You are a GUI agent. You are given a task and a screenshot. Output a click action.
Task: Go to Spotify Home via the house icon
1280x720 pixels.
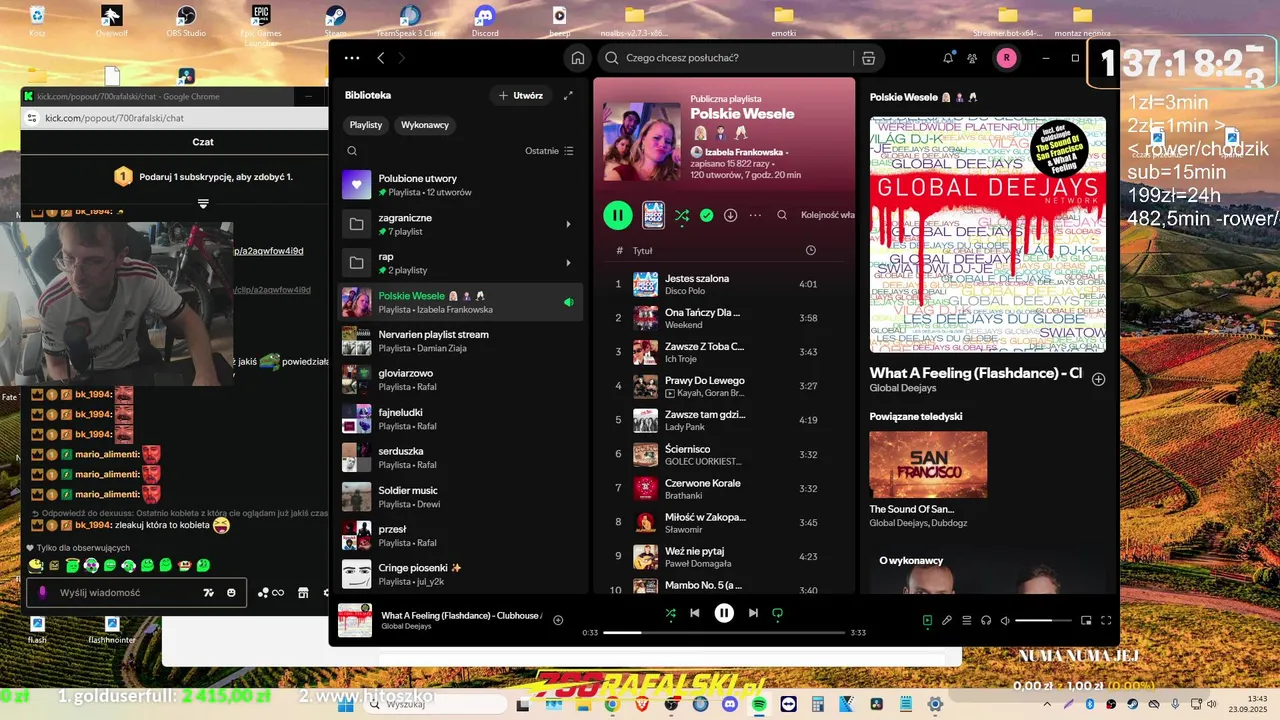click(x=577, y=58)
